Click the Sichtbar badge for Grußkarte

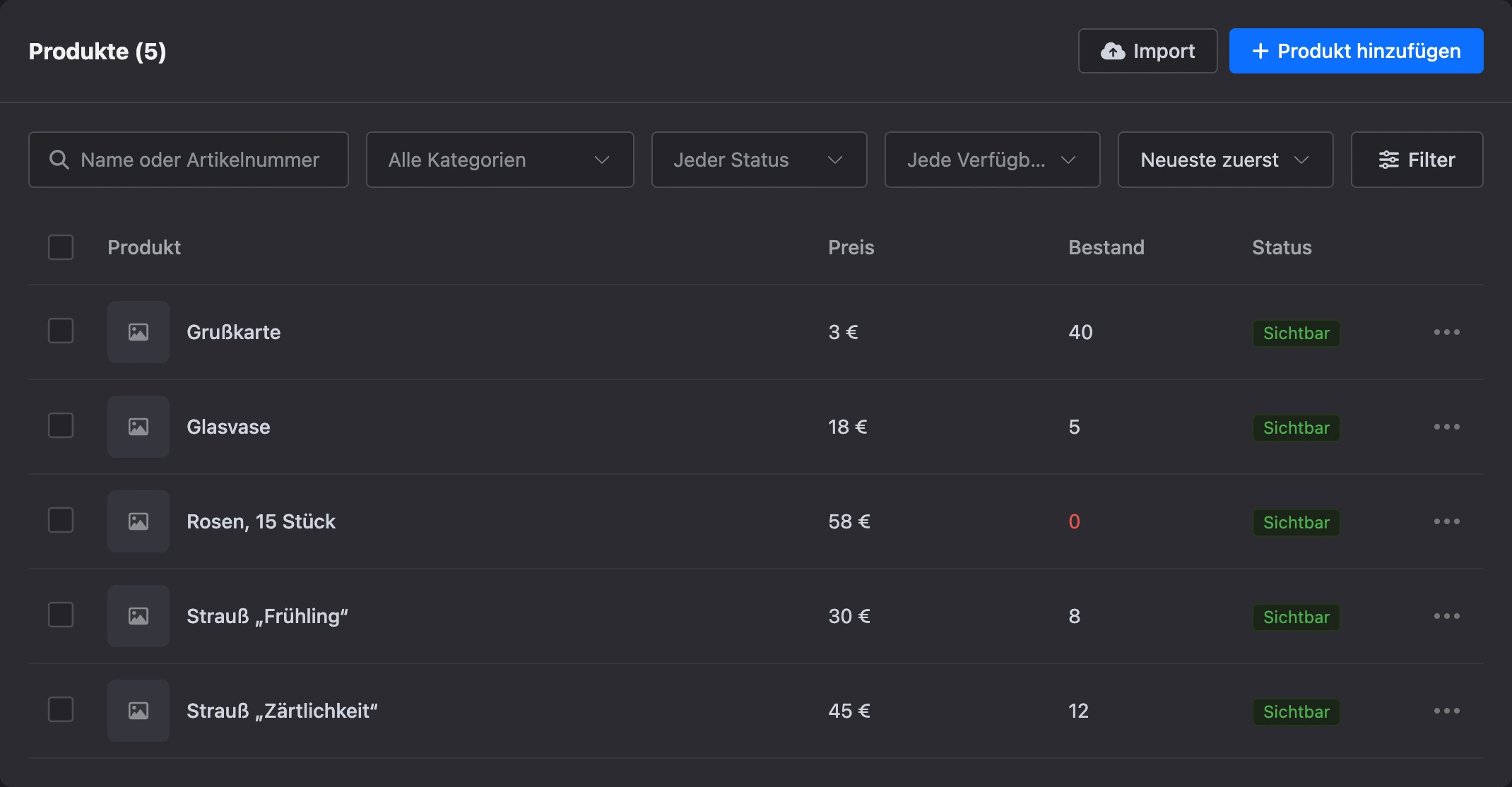coord(1297,333)
